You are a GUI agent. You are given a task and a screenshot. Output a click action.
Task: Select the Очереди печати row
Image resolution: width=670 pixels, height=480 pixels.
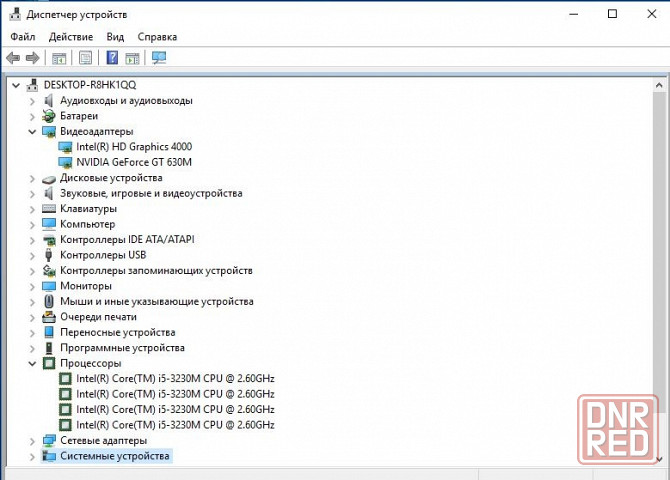click(98, 317)
